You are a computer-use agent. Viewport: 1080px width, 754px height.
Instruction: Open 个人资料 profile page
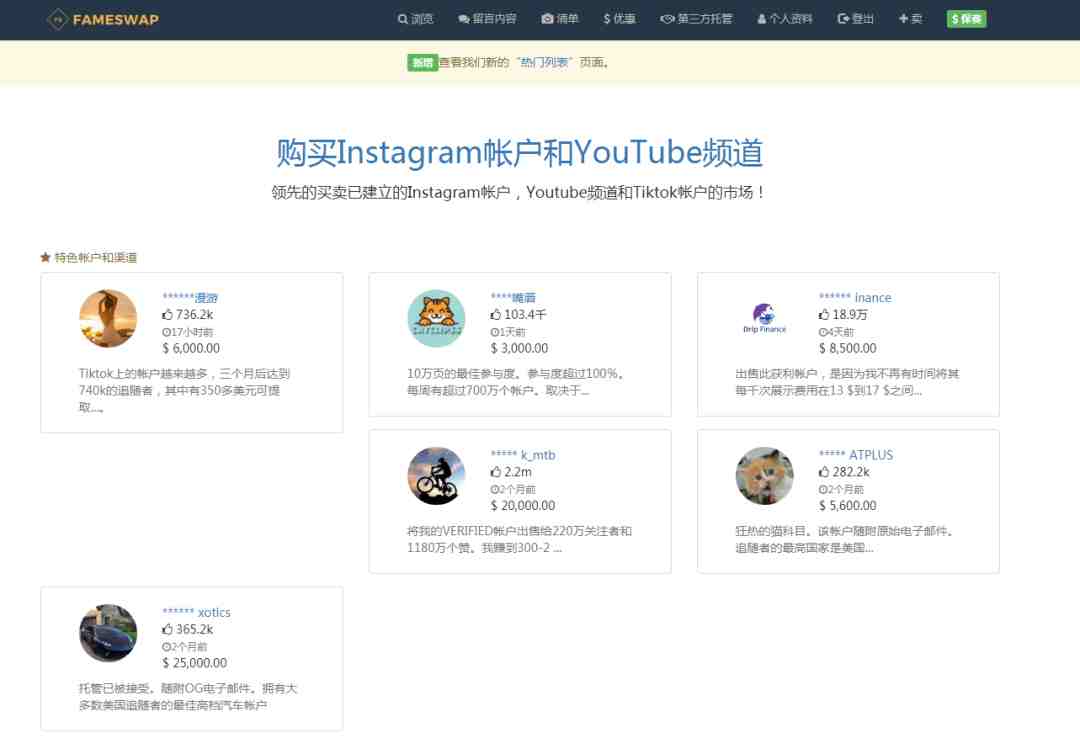pyautogui.click(x=785, y=19)
